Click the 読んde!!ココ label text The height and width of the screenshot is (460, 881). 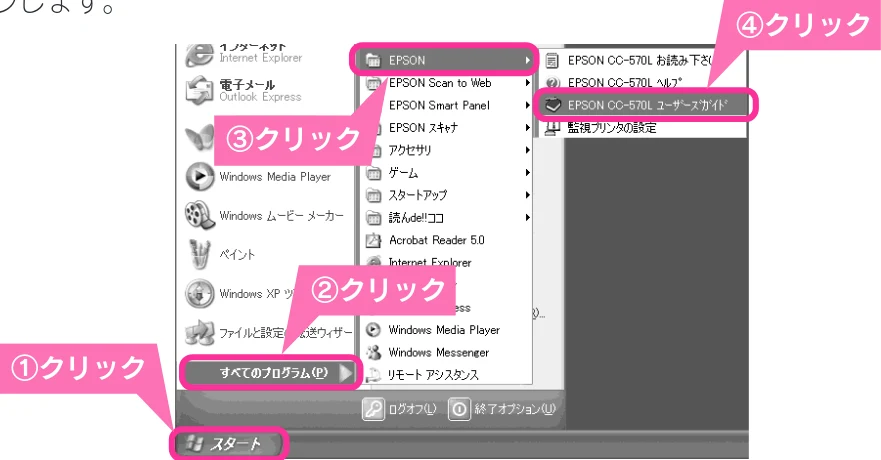pos(416,218)
